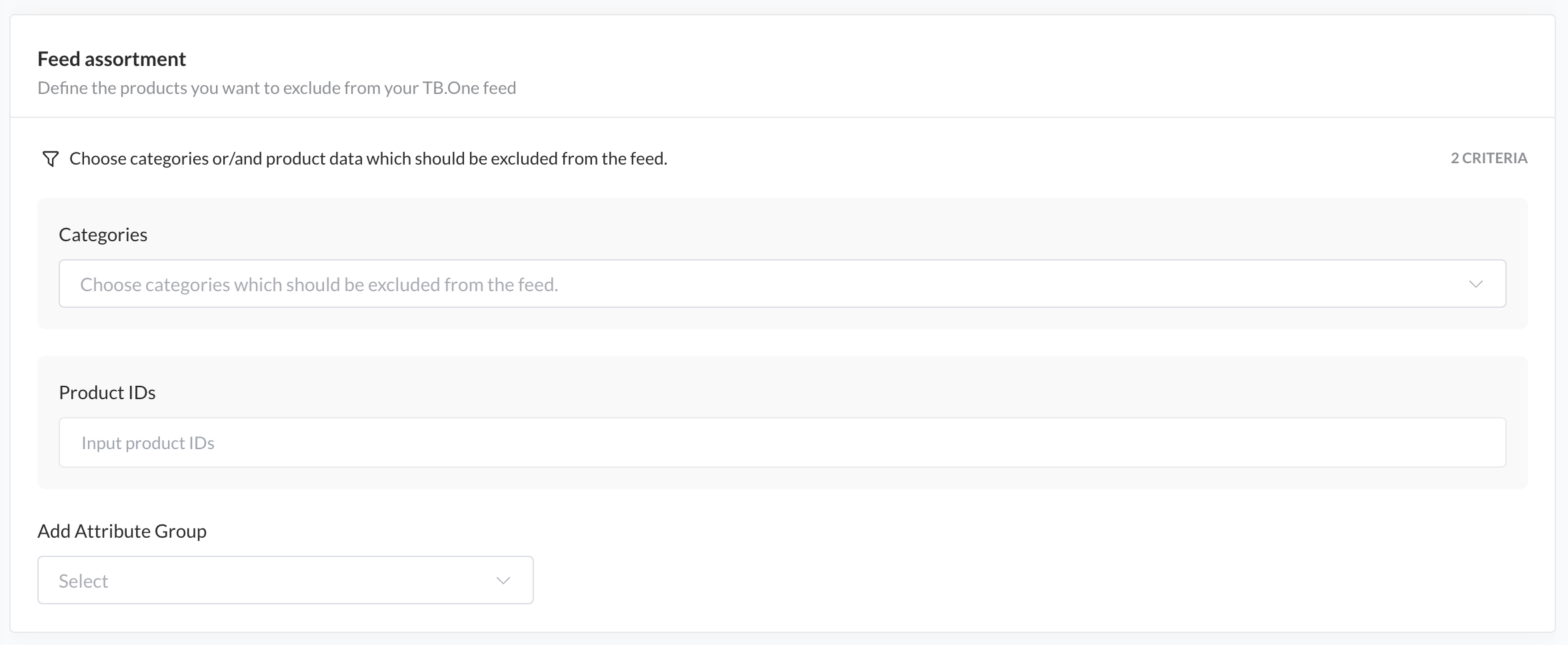Click the "Categories" field label
This screenshot has width=1568, height=645.
103,235
